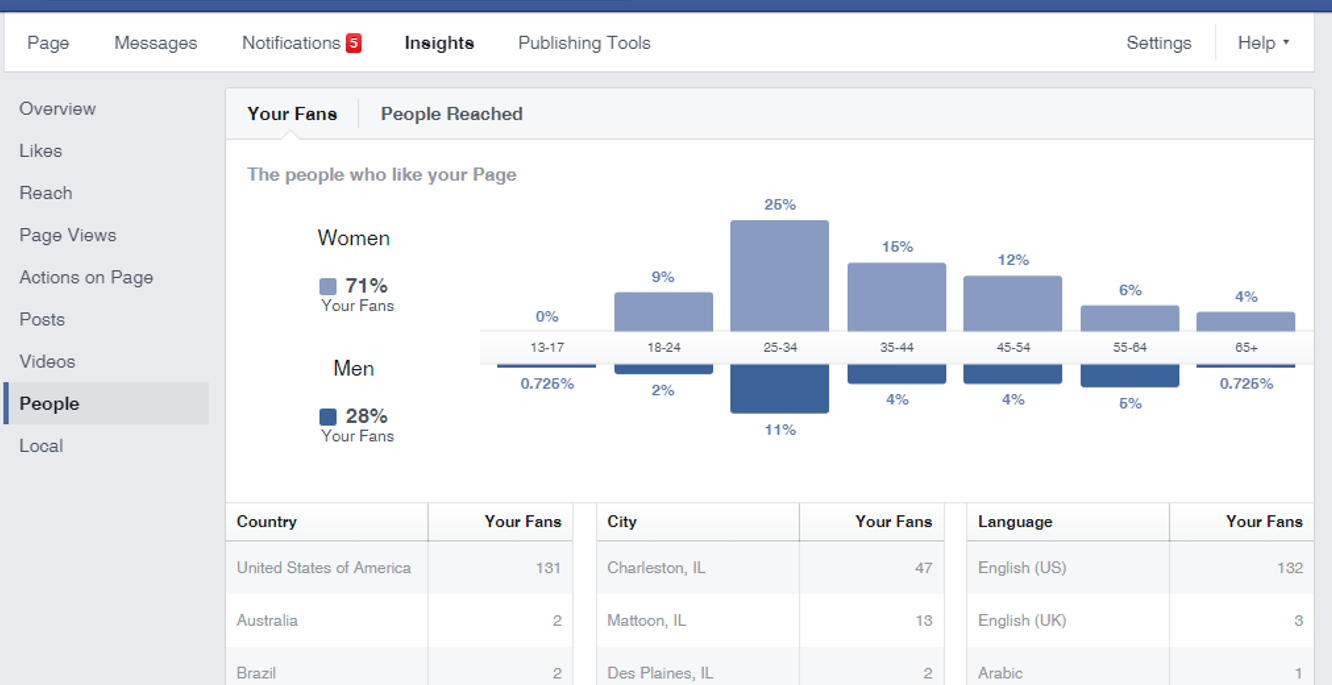
Task: Open Publishing Tools
Action: 584,42
